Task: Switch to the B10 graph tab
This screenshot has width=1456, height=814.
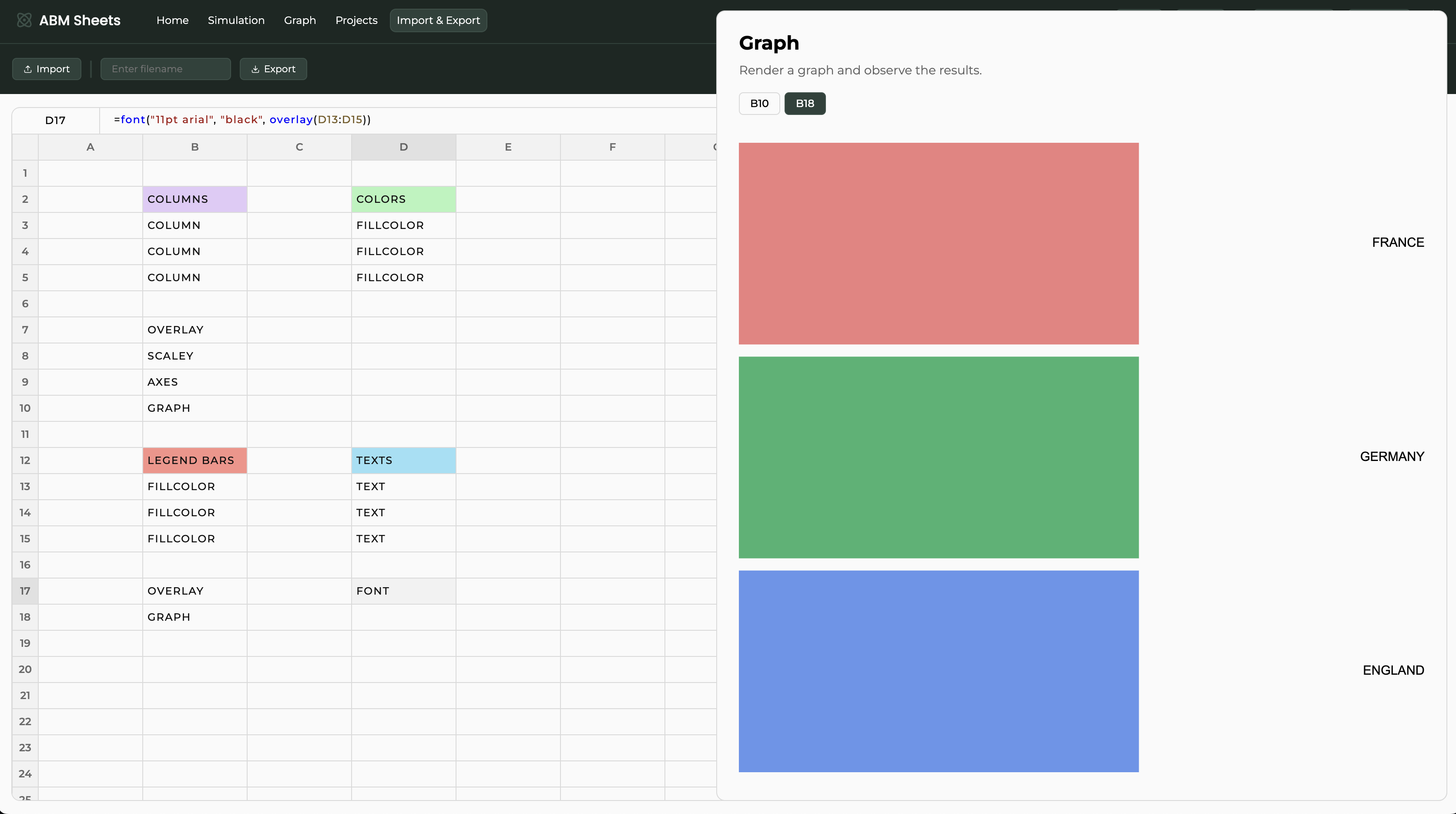Action: (x=759, y=104)
